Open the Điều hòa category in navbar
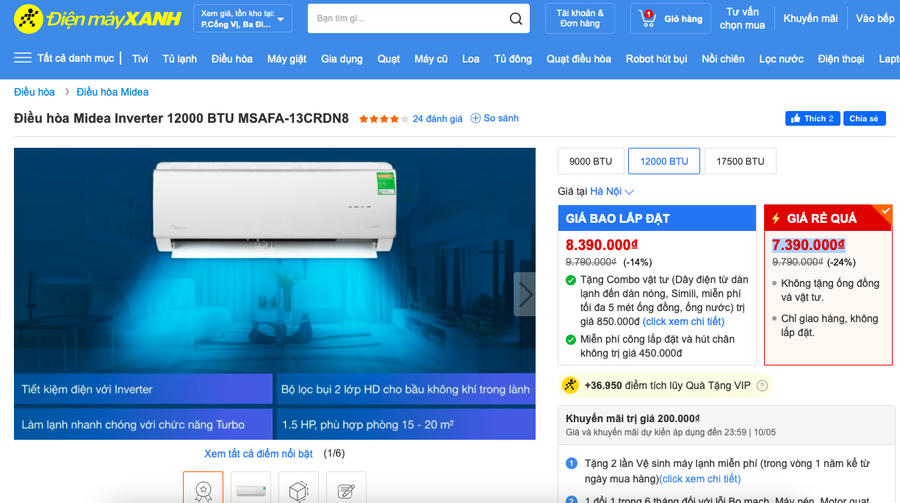 [x=232, y=59]
